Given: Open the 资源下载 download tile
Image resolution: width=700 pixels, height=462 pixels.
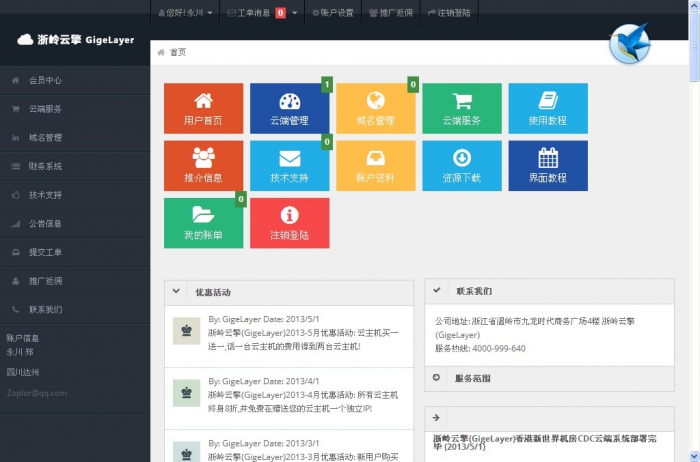Looking at the screenshot, I should click(462, 166).
